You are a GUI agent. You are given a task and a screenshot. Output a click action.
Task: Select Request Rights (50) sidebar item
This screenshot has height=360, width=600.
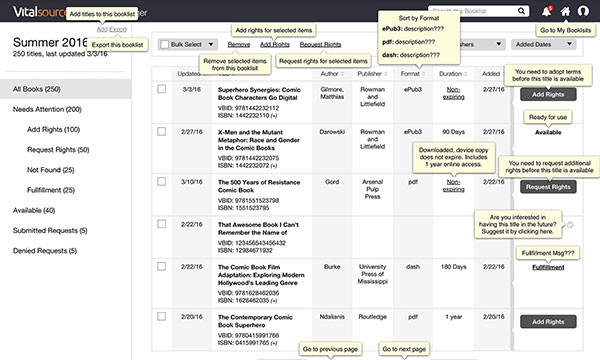(58, 150)
